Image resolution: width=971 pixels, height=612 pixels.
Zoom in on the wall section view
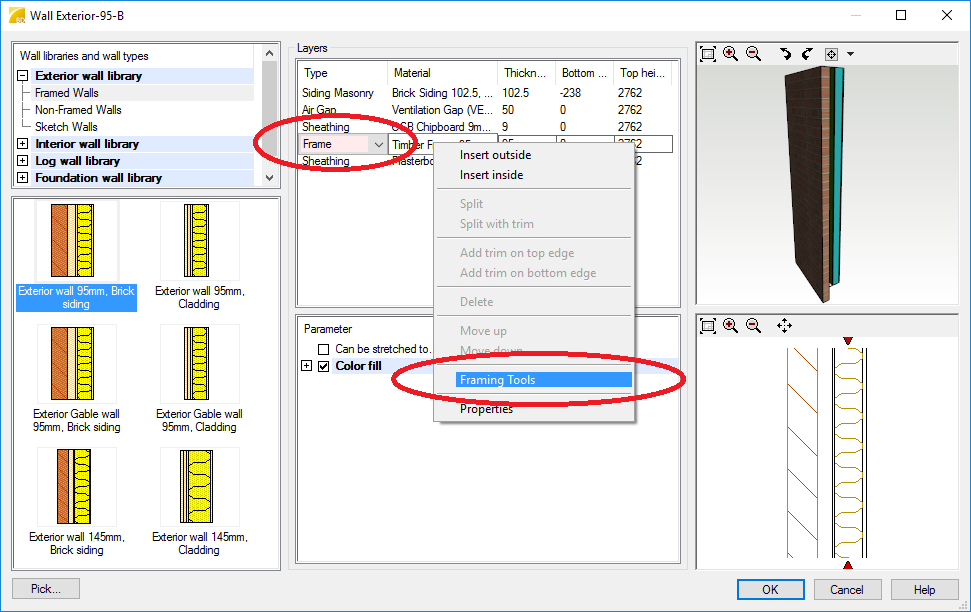[x=730, y=326]
